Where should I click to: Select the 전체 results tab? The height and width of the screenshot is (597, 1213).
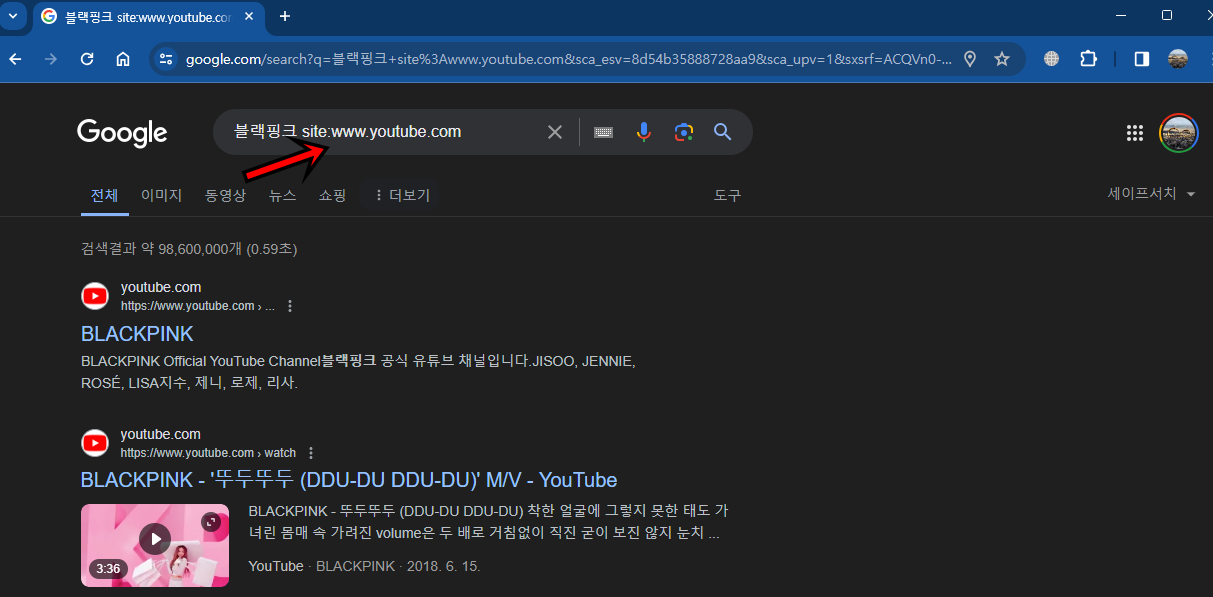pyautogui.click(x=104, y=196)
